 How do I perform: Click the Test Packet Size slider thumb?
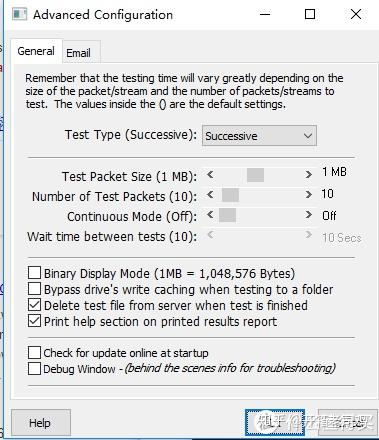[256, 175]
